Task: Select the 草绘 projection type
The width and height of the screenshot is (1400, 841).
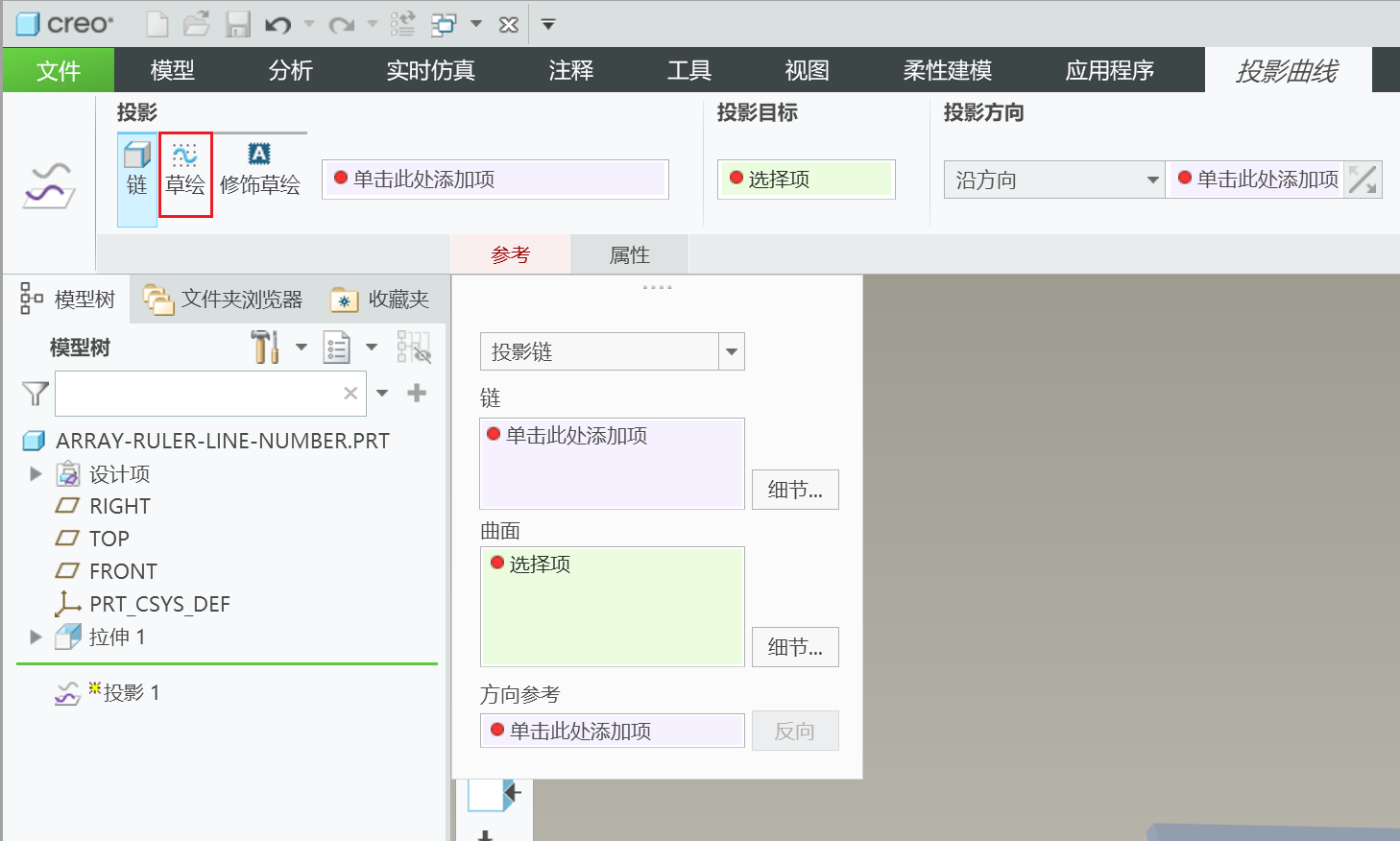Action: 185,175
